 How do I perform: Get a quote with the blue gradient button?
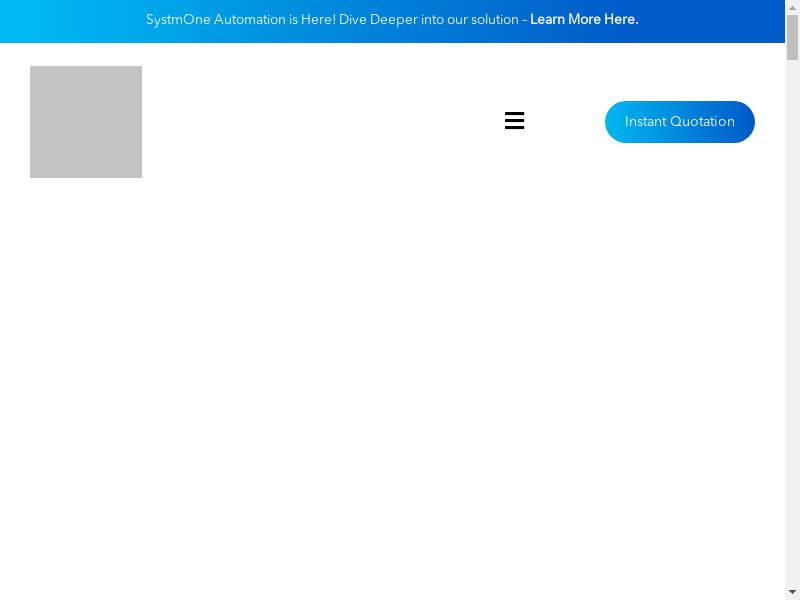[679, 122]
